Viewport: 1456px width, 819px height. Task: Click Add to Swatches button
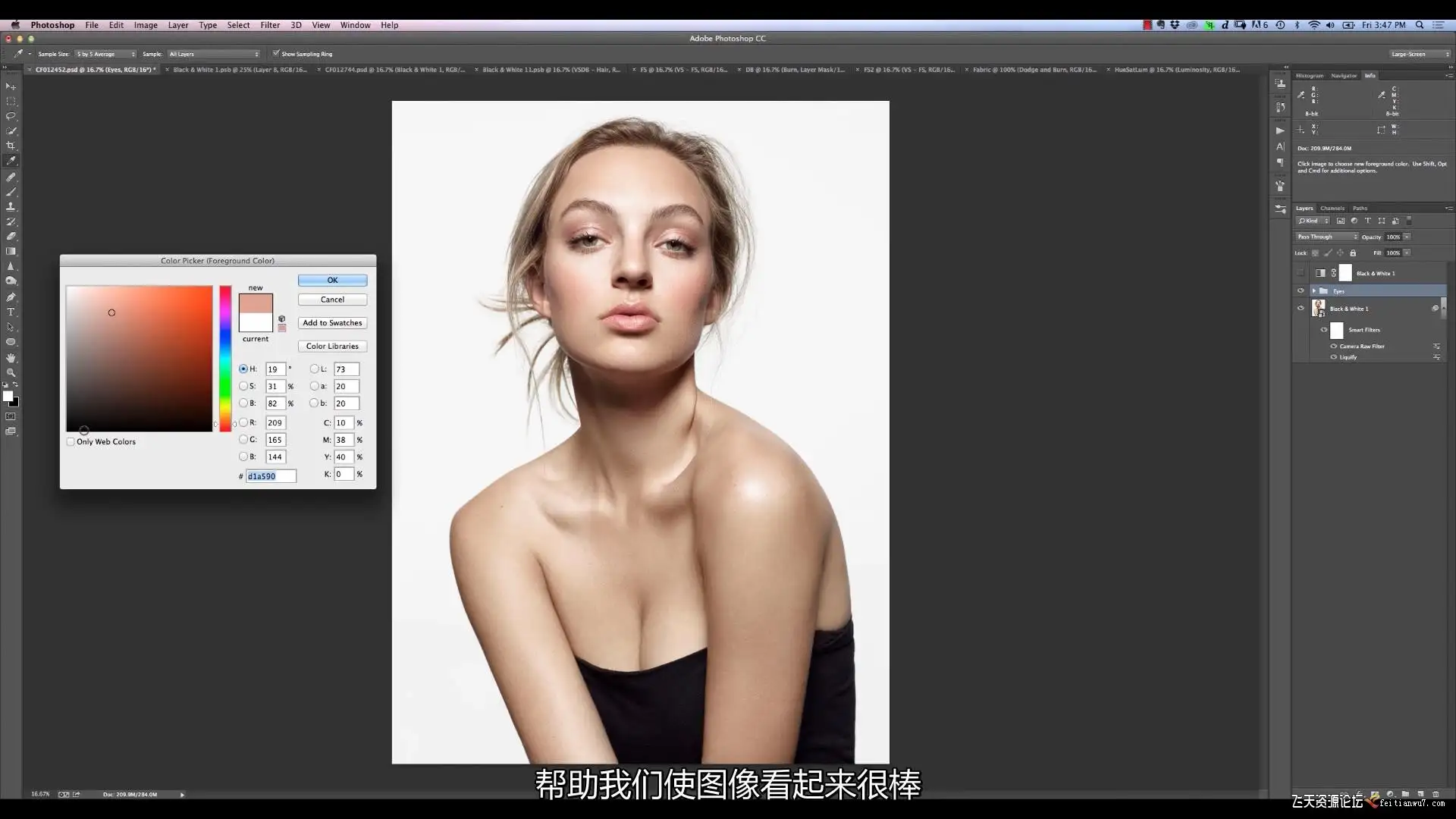click(x=332, y=323)
